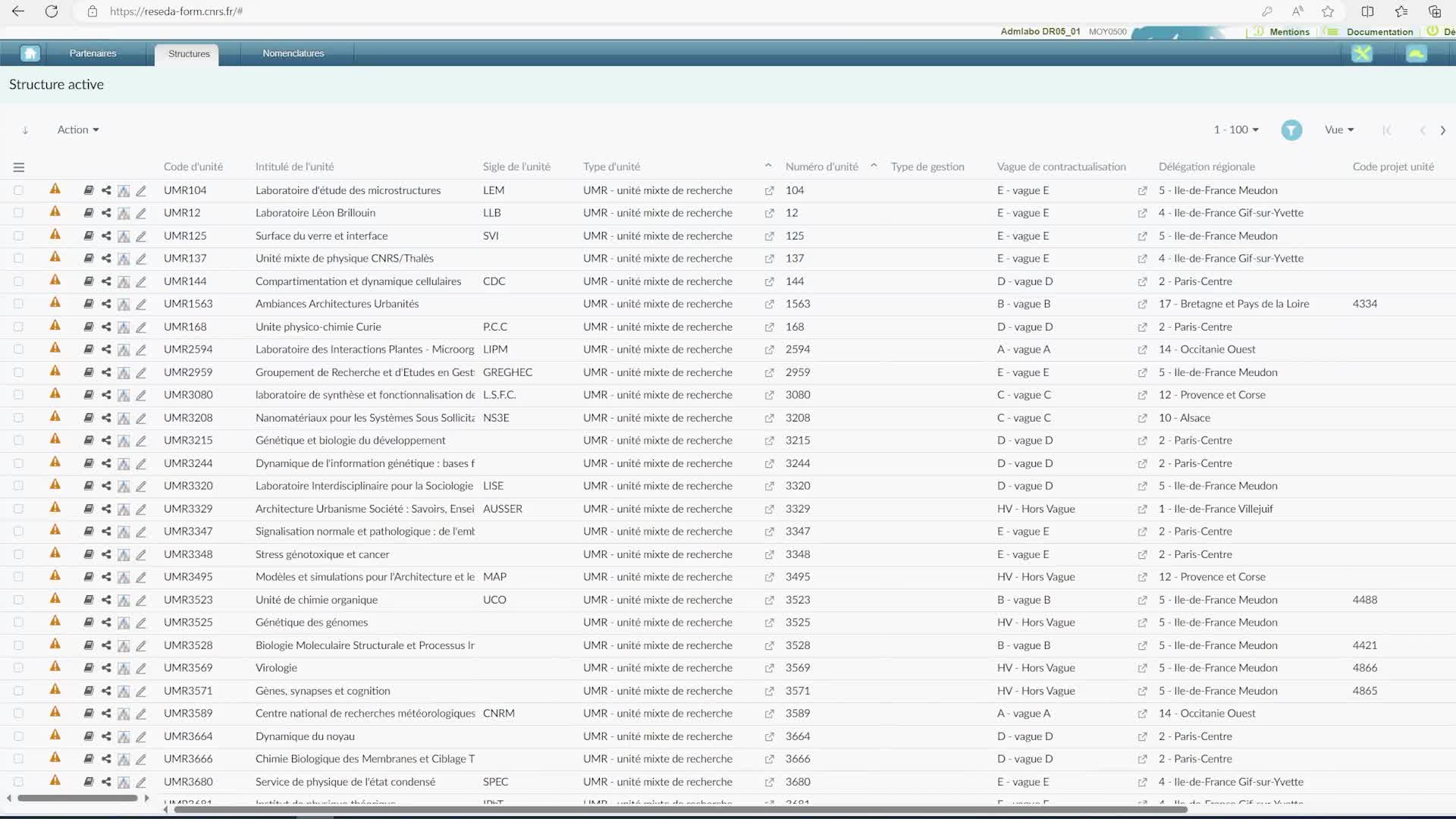Check the UMR3495 row checkbox
Image resolution: width=1456 pixels, height=819 pixels.
18,577
